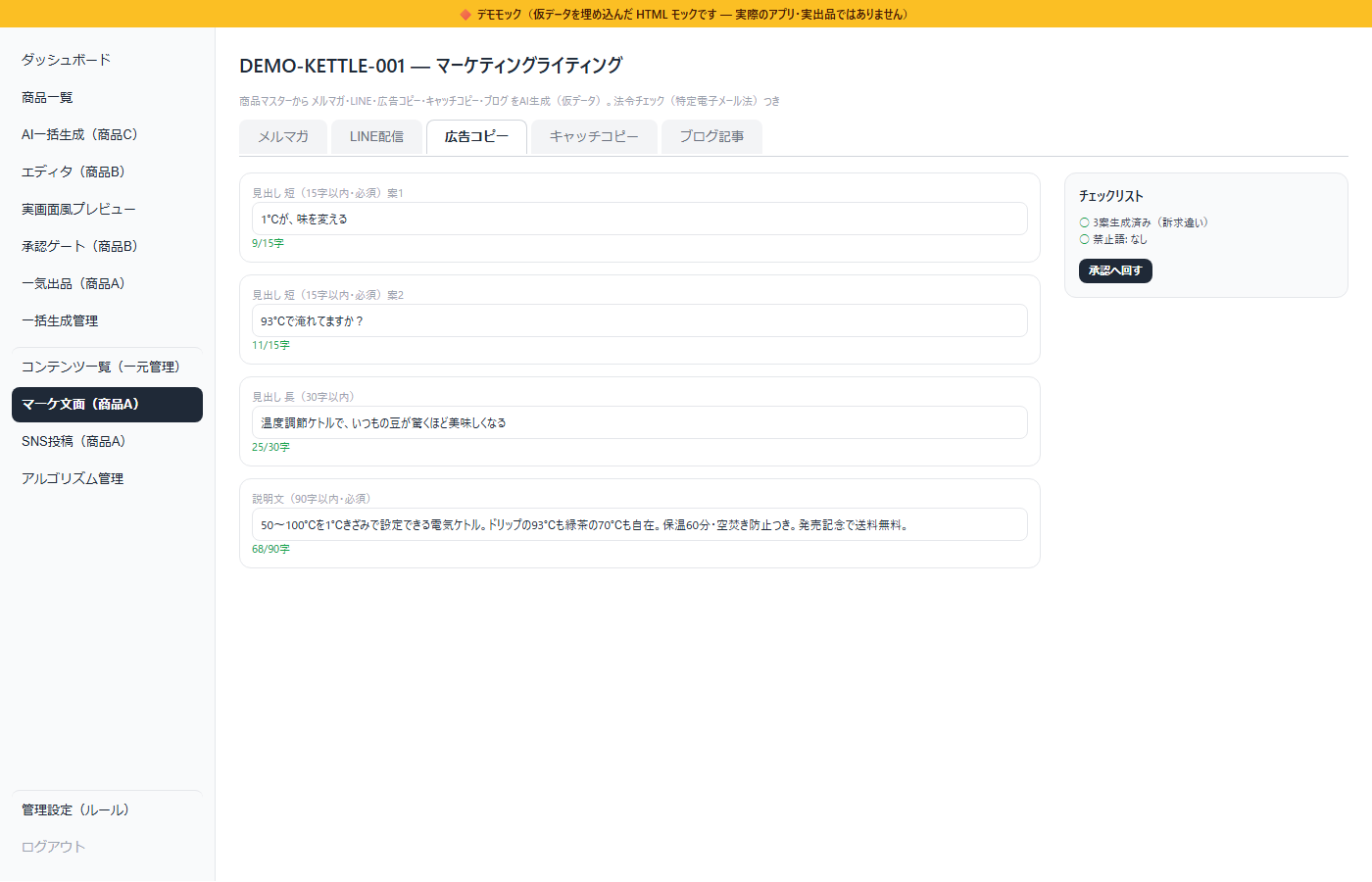Screen dimensions: 1372x882
Task: Click 見出し短 案1 input field
Action: click(x=640, y=219)
